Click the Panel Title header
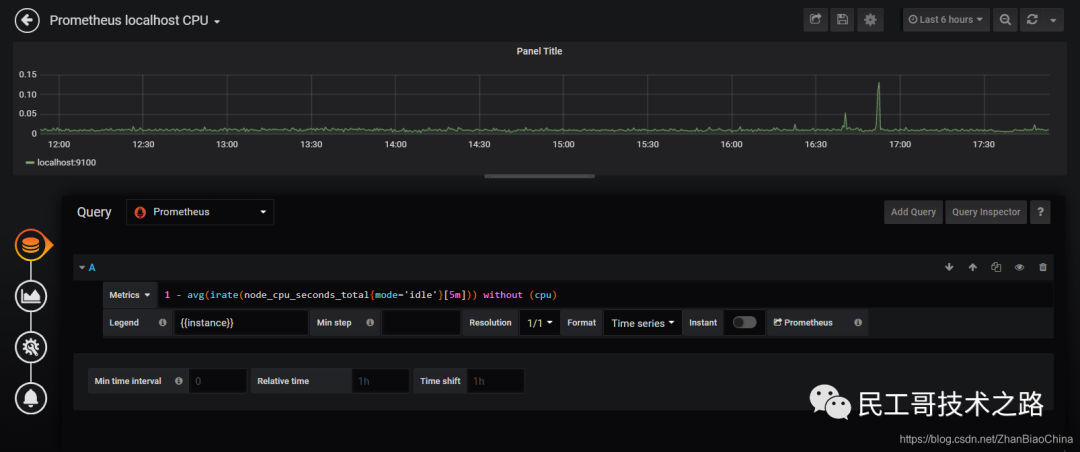 [539, 51]
